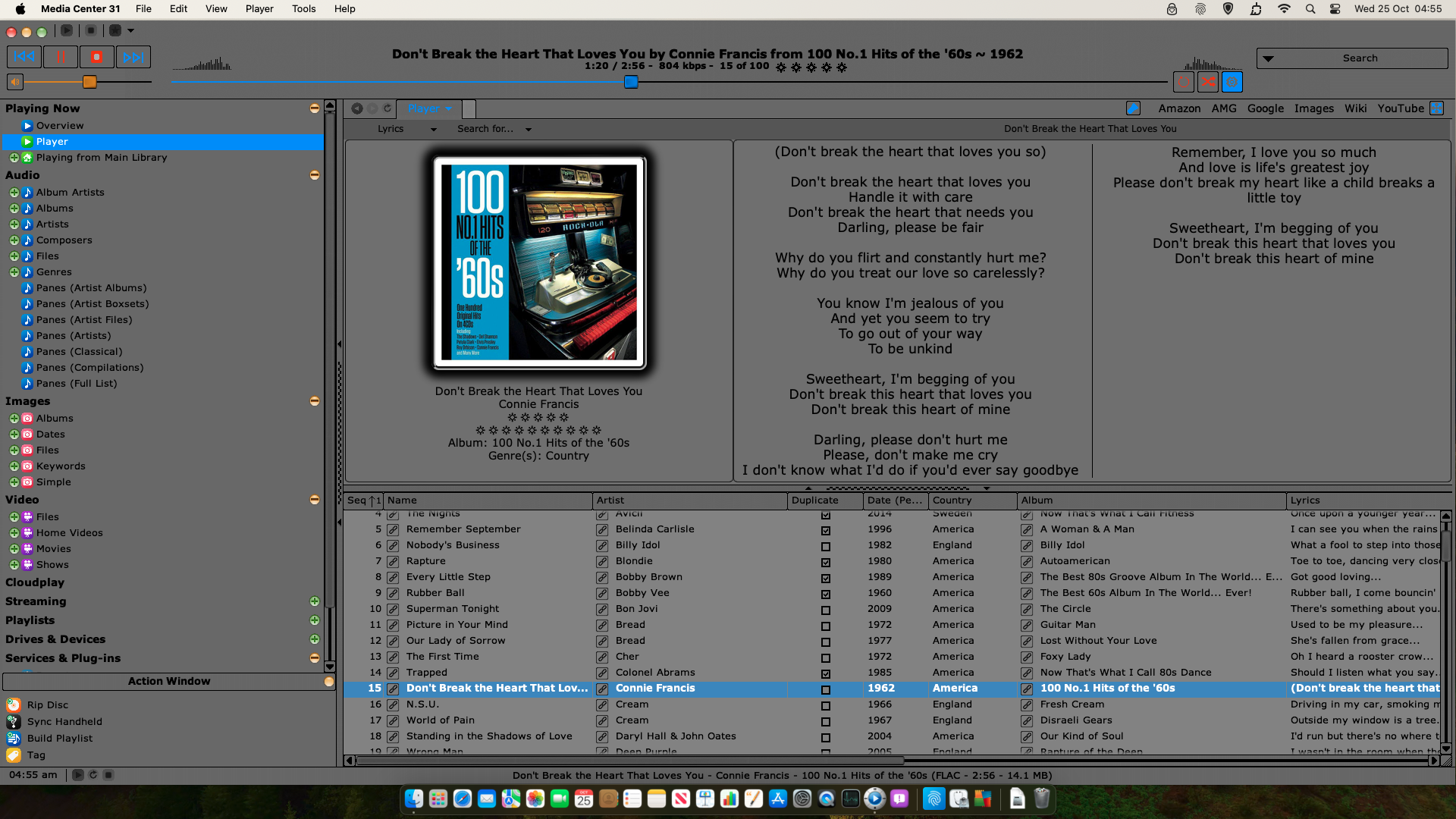This screenshot has height=819, width=1456.
Task: Toggle full-screen expand icon beside YouTube
Action: (x=1436, y=108)
